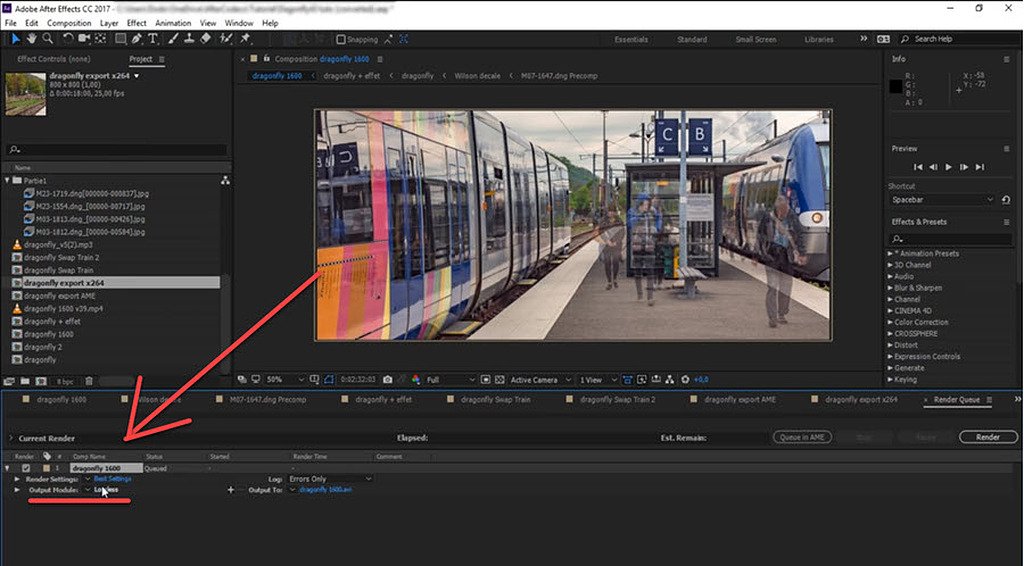Open the Spacebar shortcut dropdown
This screenshot has width=1024, height=566.
point(942,200)
